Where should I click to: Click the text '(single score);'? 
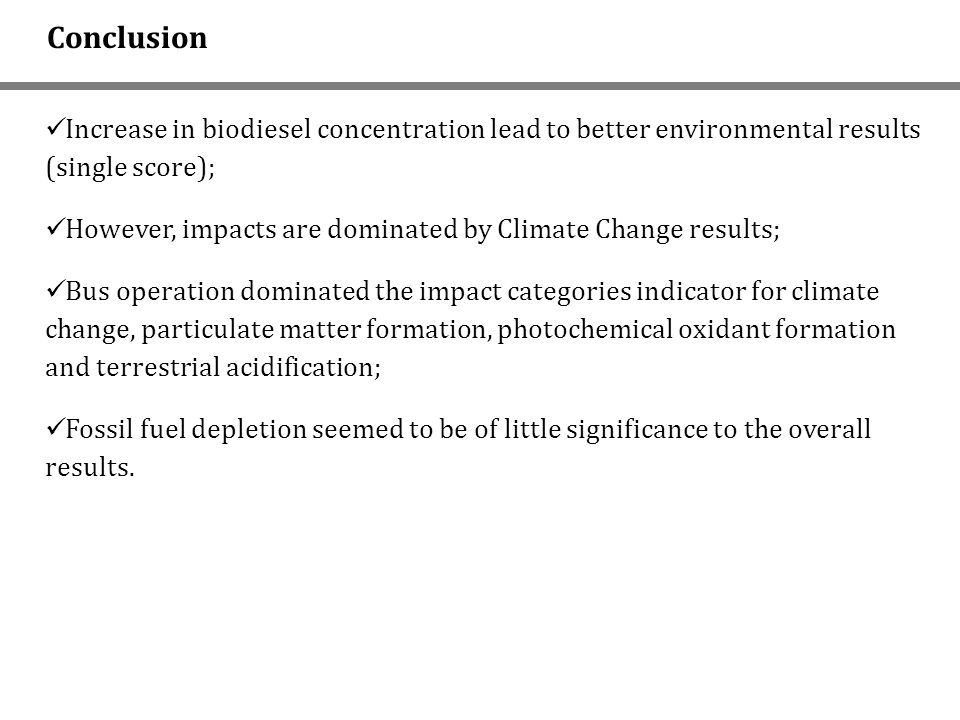(130, 167)
